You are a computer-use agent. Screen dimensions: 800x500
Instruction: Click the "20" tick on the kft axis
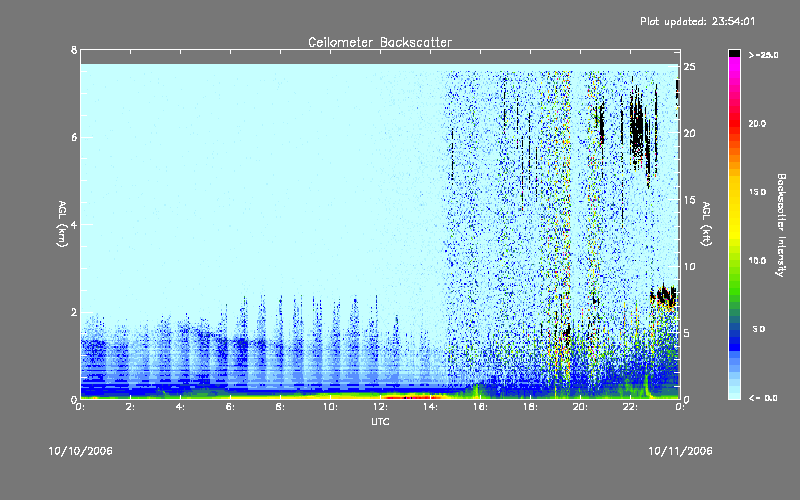tap(689, 133)
